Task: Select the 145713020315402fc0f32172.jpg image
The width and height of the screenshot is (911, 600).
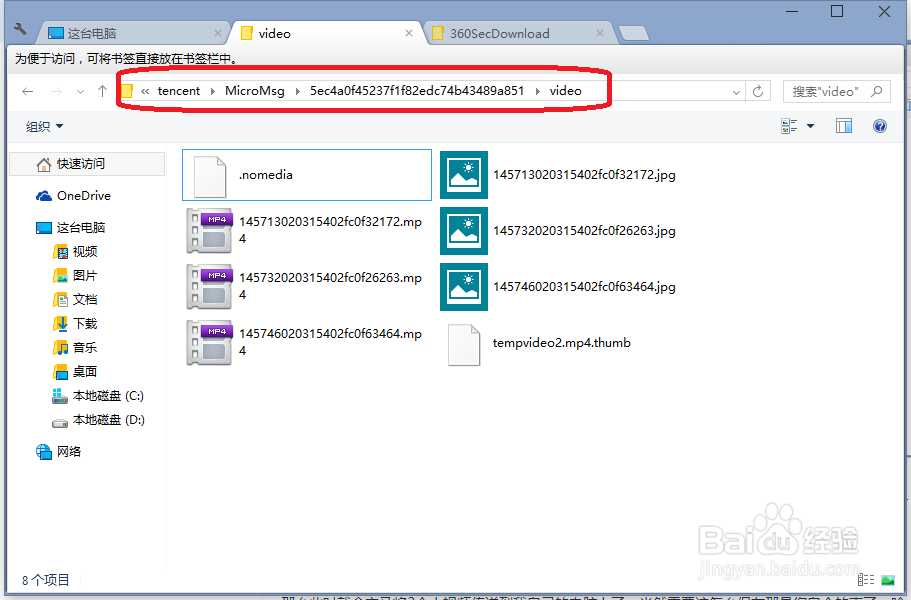Action: pos(559,175)
